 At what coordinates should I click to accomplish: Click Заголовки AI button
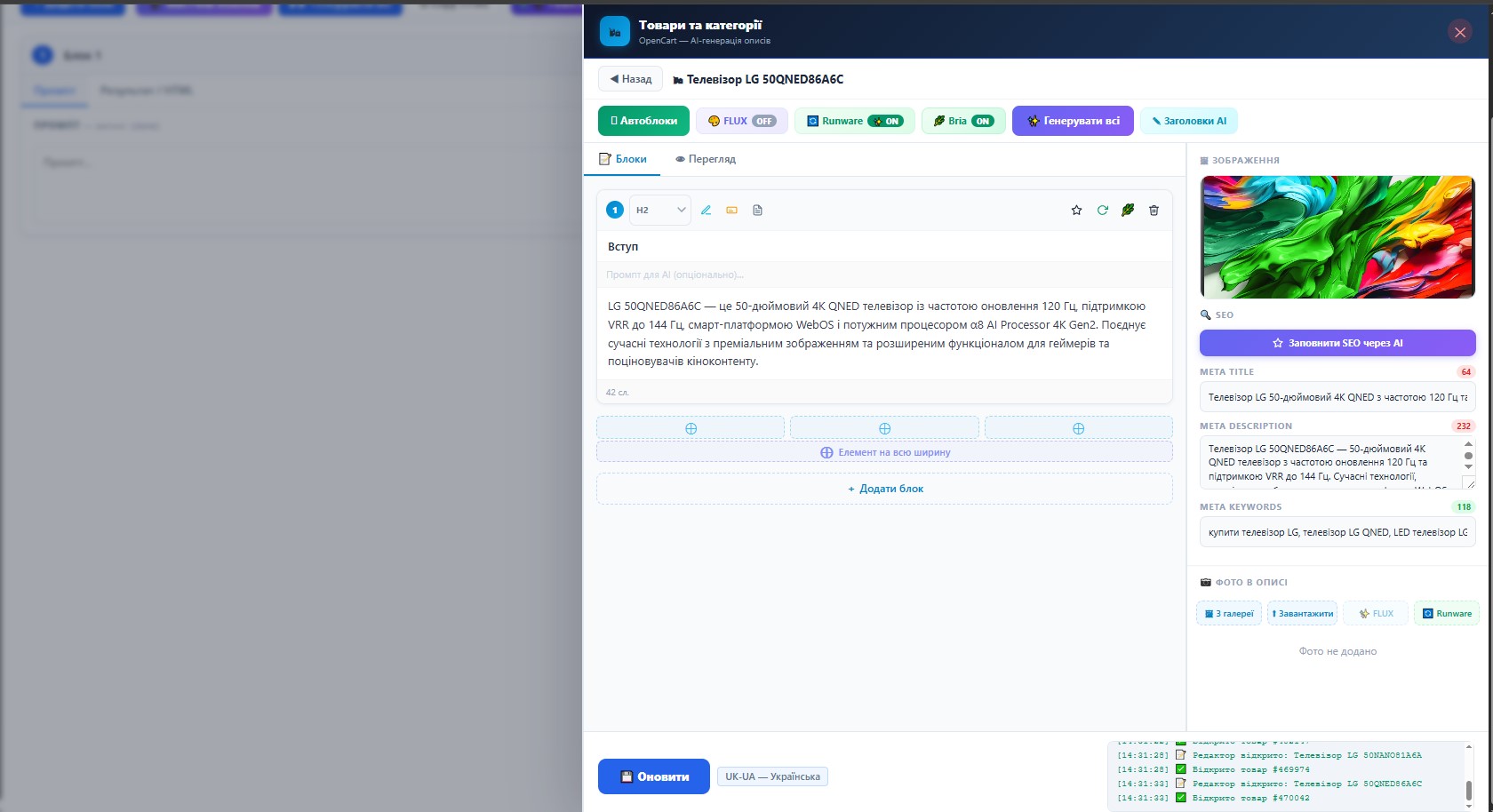(1189, 121)
